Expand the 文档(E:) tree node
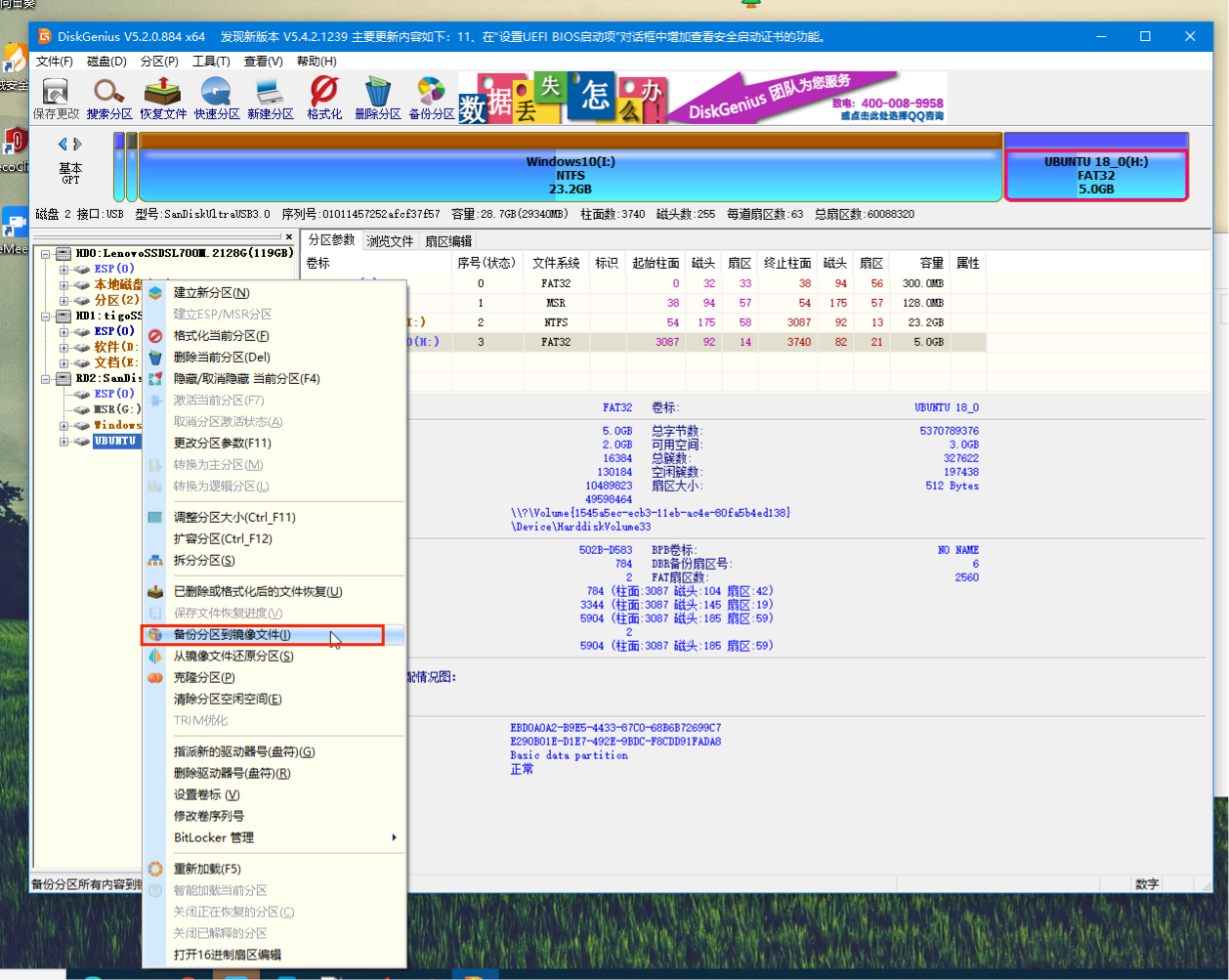1229x980 pixels. (x=64, y=362)
